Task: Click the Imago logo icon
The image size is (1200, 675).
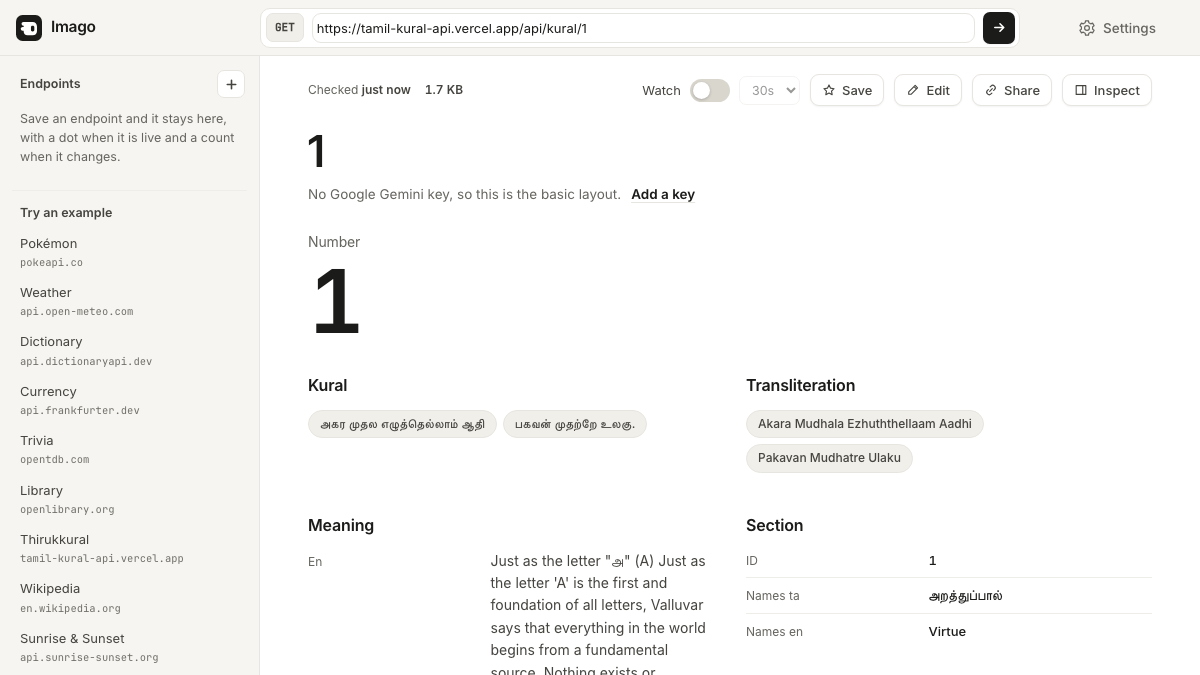Action: click(29, 28)
